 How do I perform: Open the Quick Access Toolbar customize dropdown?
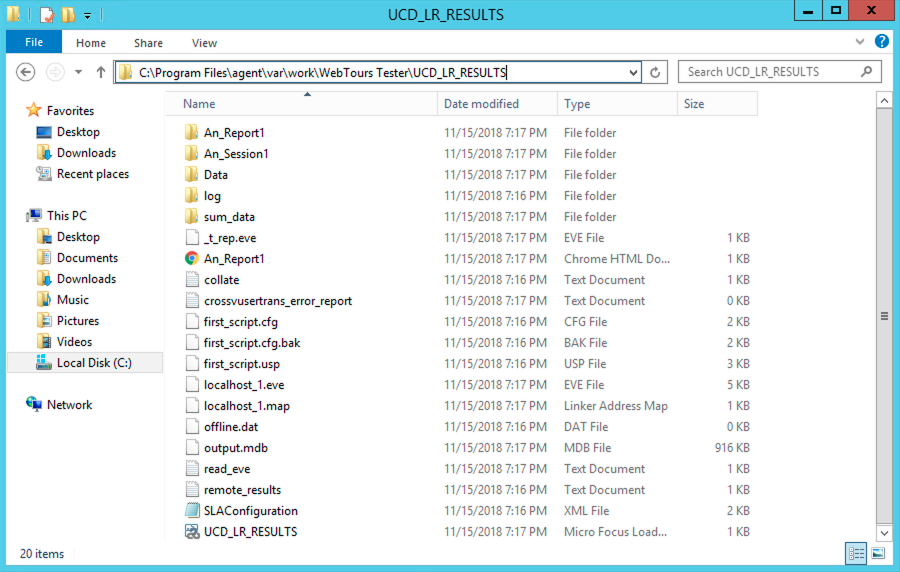pos(88,15)
